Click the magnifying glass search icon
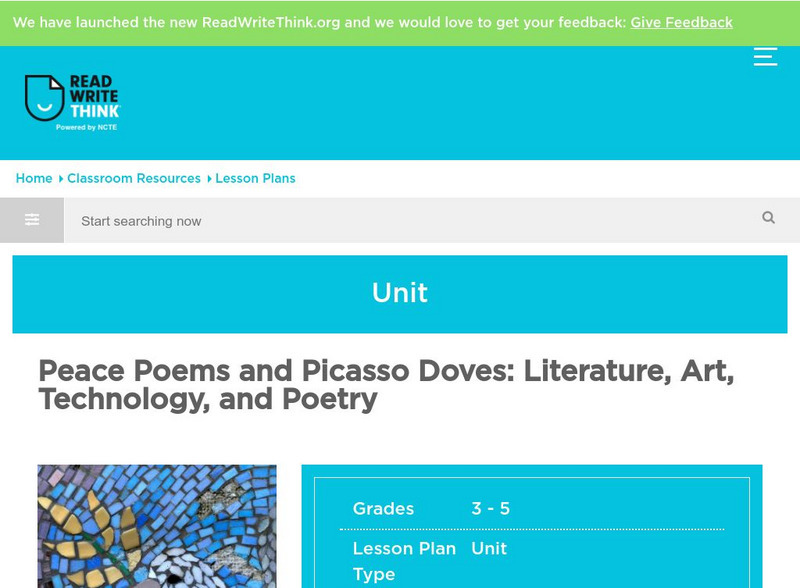Viewport: 800px width, 588px height. 768,218
